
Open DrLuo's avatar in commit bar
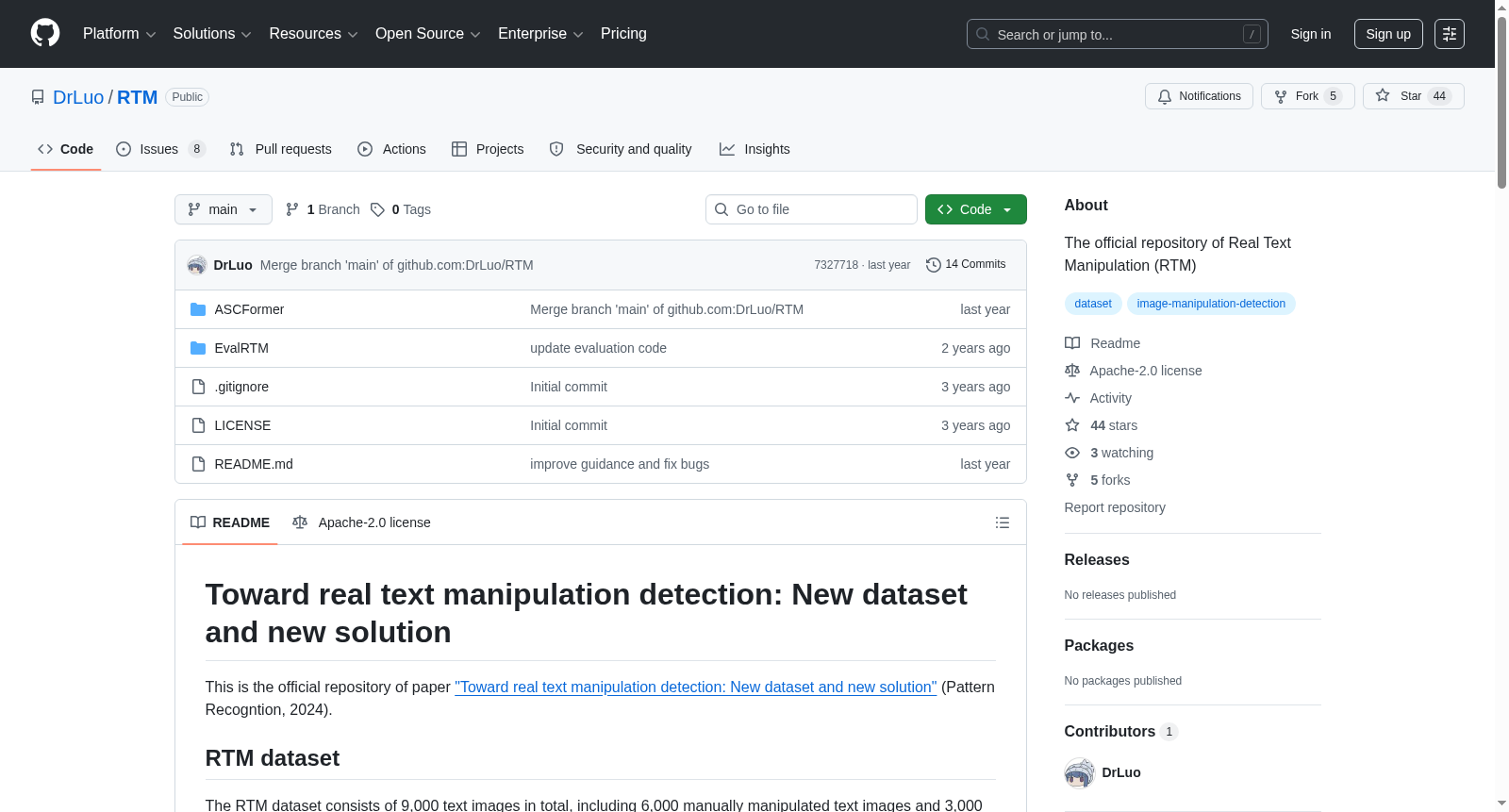196,265
